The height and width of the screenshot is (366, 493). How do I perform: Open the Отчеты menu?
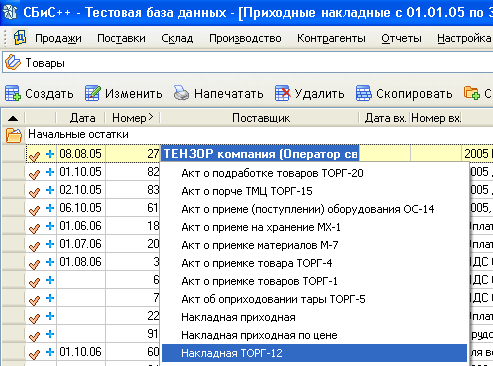[401, 38]
